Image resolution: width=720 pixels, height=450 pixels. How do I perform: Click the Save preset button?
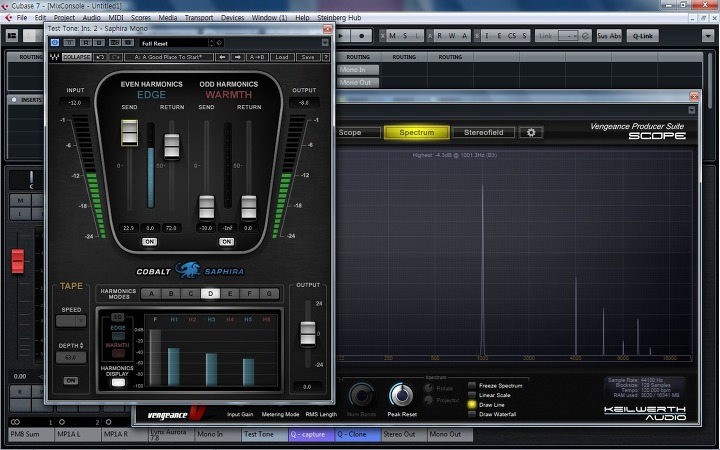pyautogui.click(x=308, y=57)
